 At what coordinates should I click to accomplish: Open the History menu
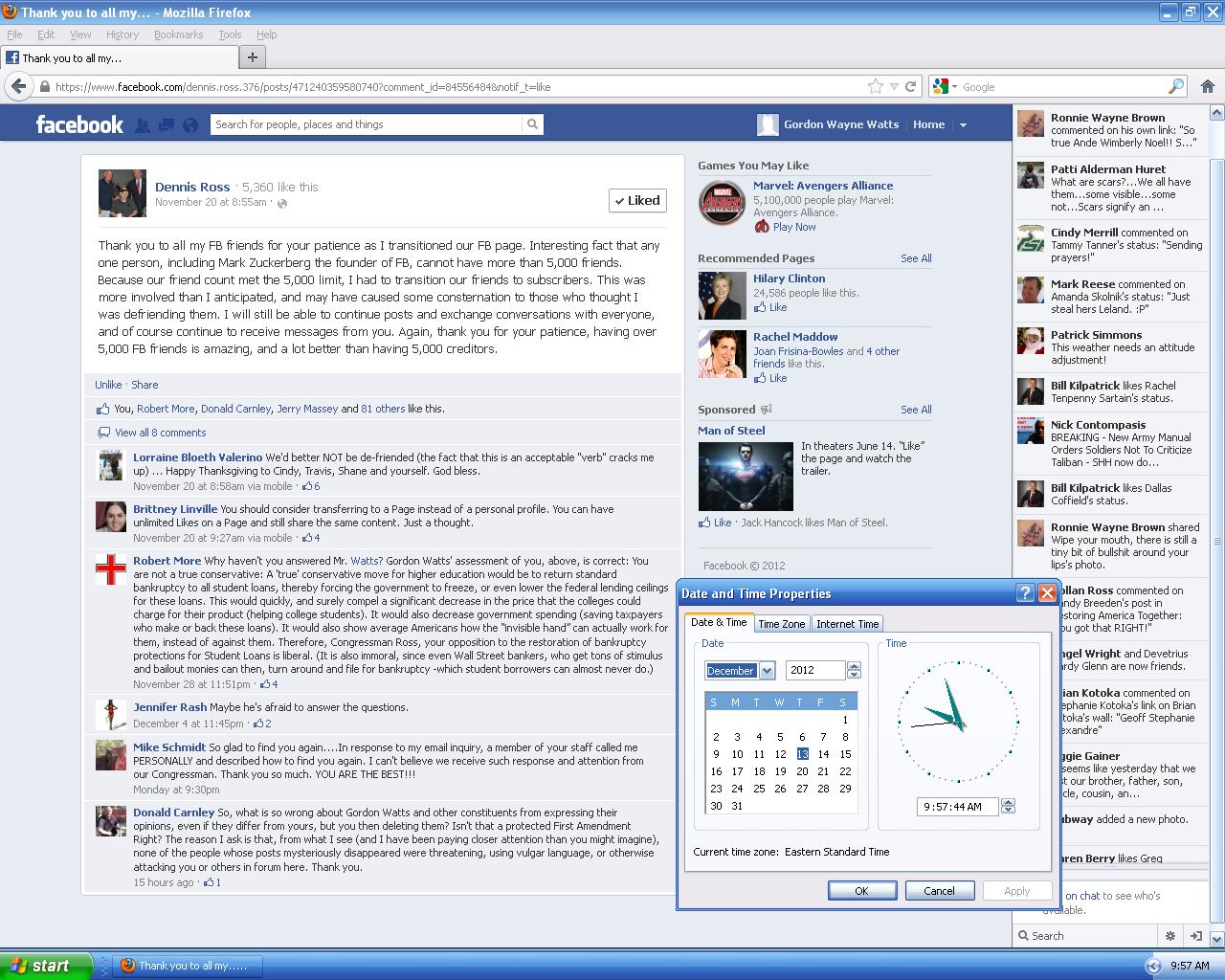[x=122, y=34]
